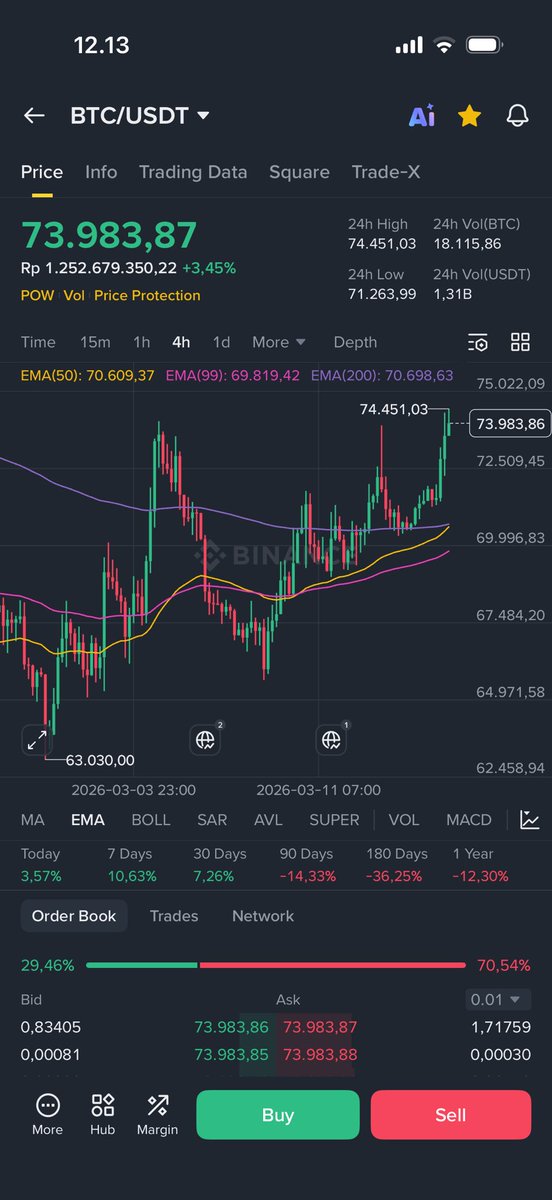Tap the 30 Days 7,26% performance
552x1200 pixels.
click(x=219, y=865)
